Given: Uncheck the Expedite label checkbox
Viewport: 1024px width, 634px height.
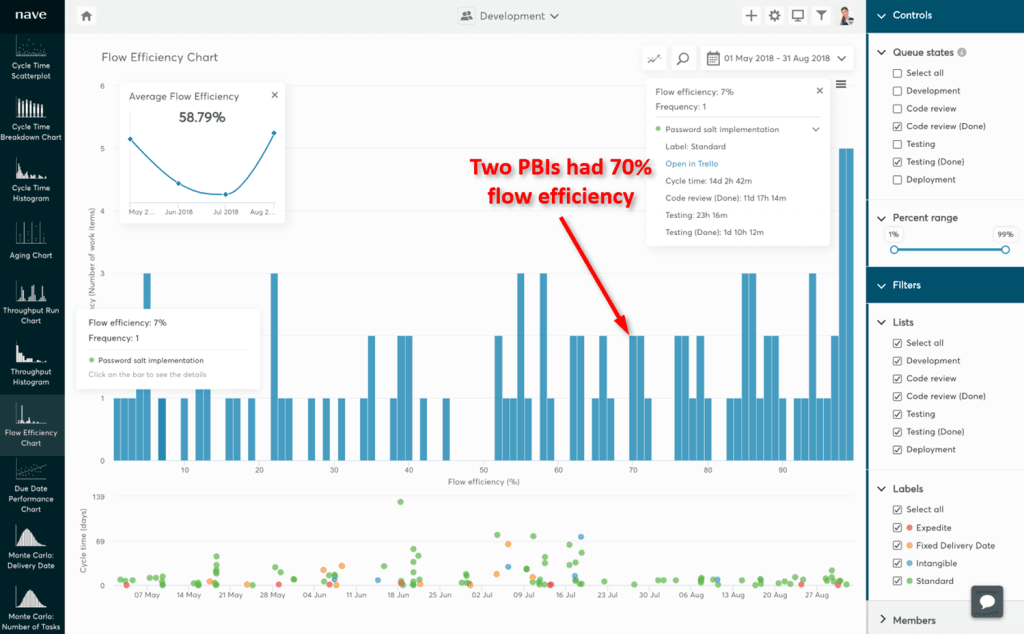Looking at the screenshot, I should (x=897, y=528).
